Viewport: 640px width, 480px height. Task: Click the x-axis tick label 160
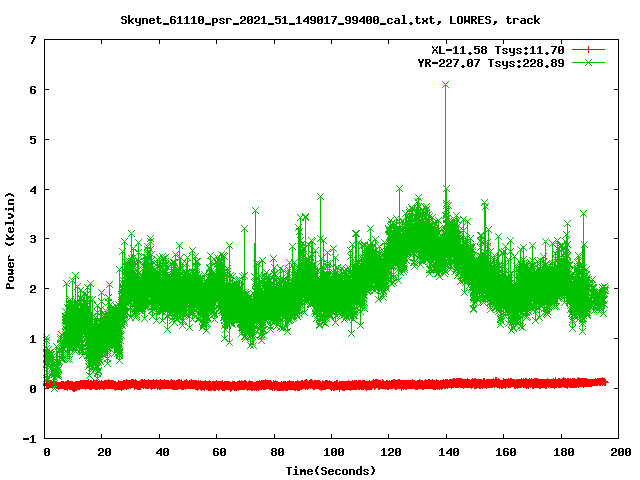503,453
